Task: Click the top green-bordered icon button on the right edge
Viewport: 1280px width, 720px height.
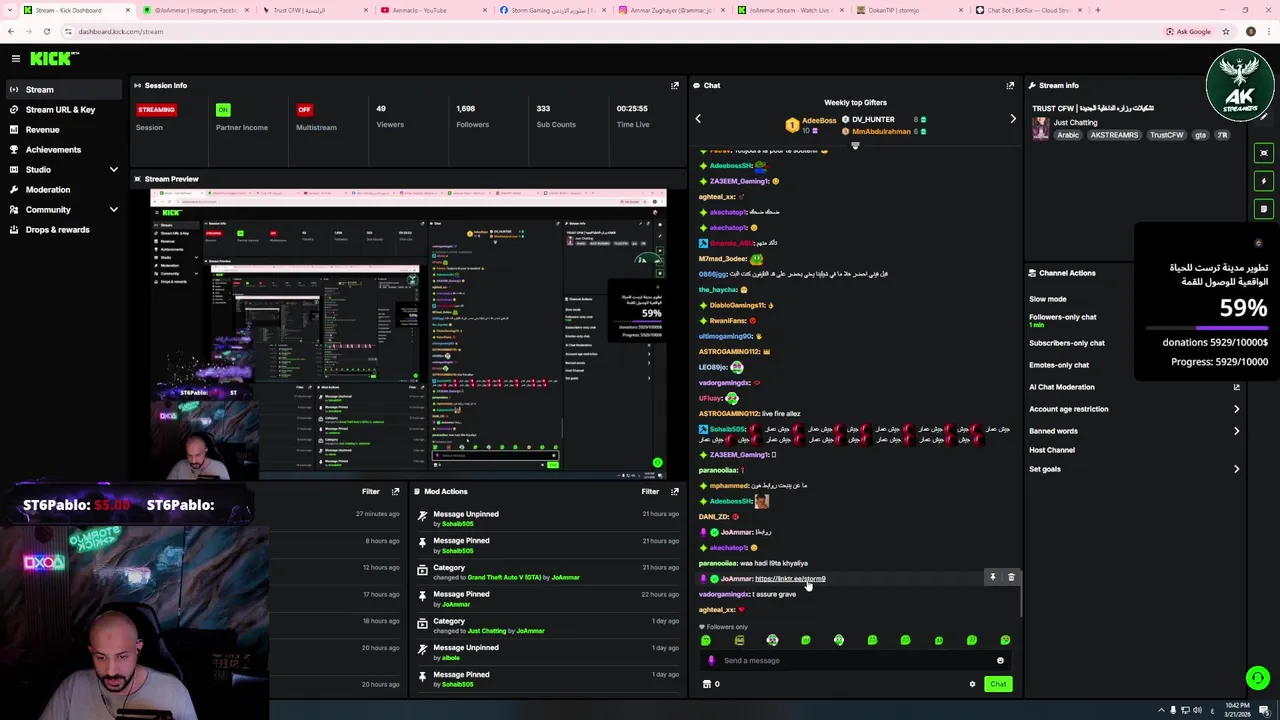Action: coord(1264,153)
